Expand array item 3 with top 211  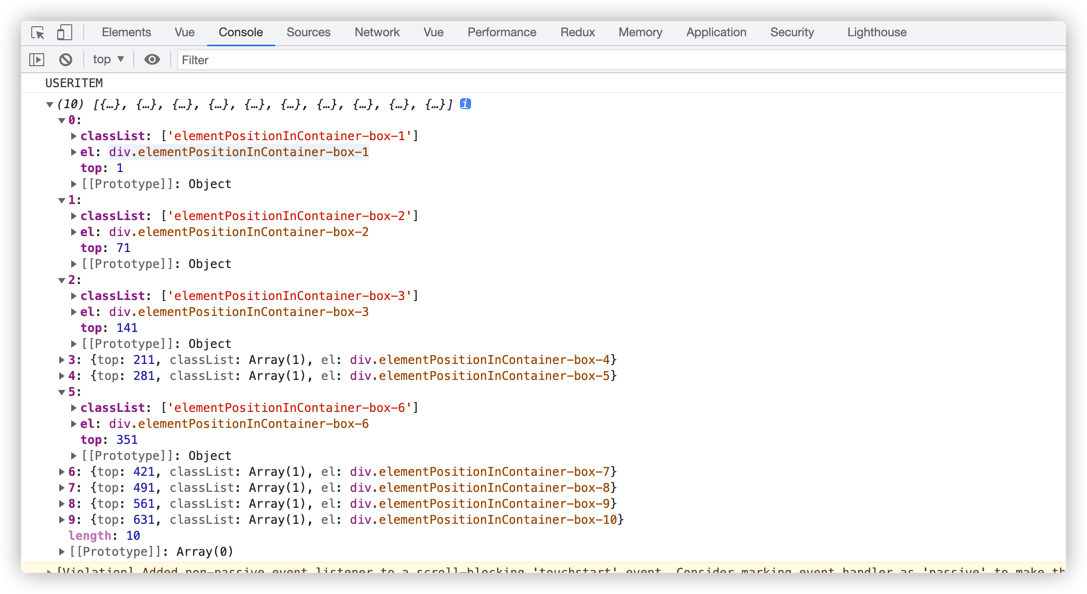coord(62,360)
